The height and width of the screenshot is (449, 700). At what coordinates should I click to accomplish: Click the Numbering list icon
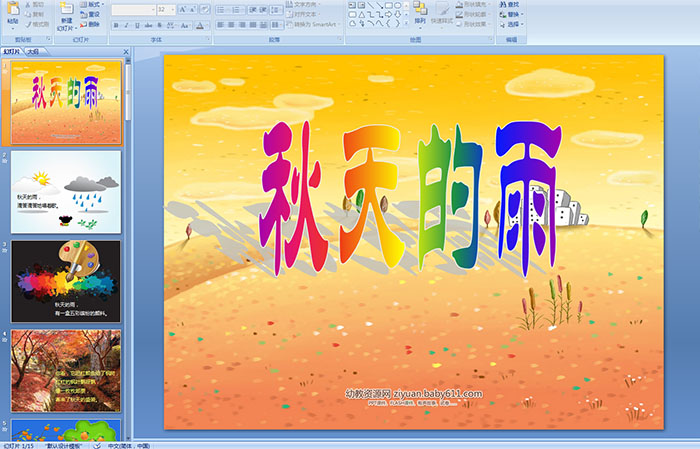236,9
